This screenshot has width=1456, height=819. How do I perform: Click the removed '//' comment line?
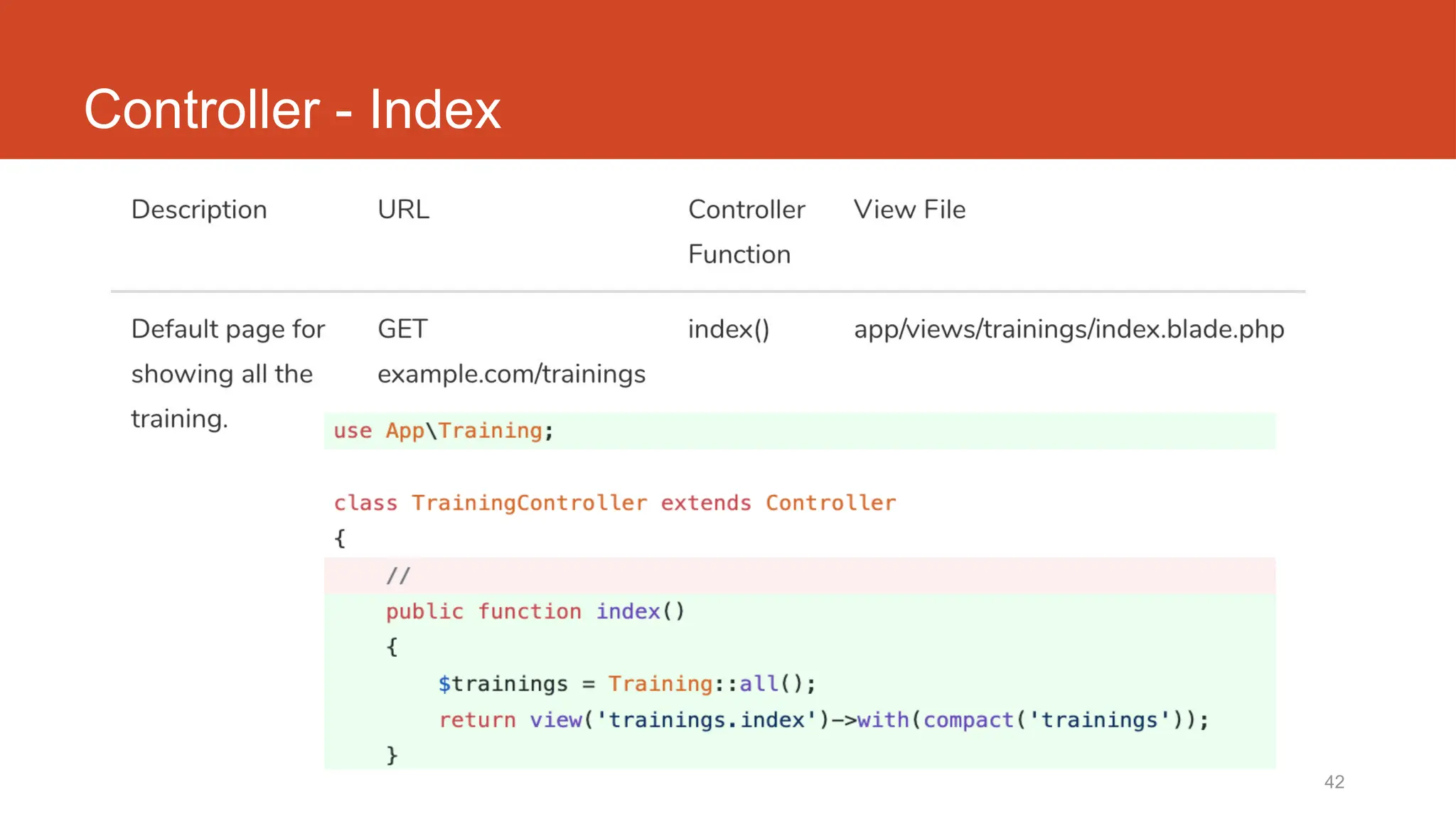point(800,576)
